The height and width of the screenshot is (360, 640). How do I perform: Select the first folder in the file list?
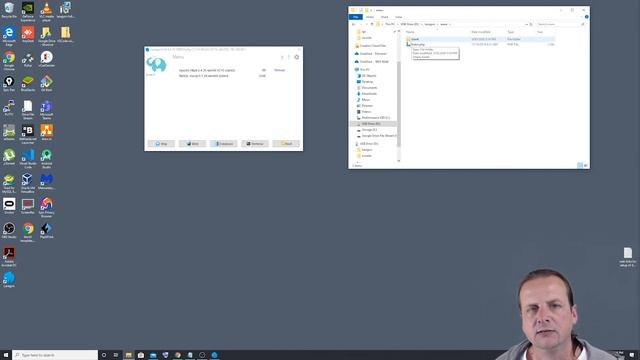pos(480,39)
